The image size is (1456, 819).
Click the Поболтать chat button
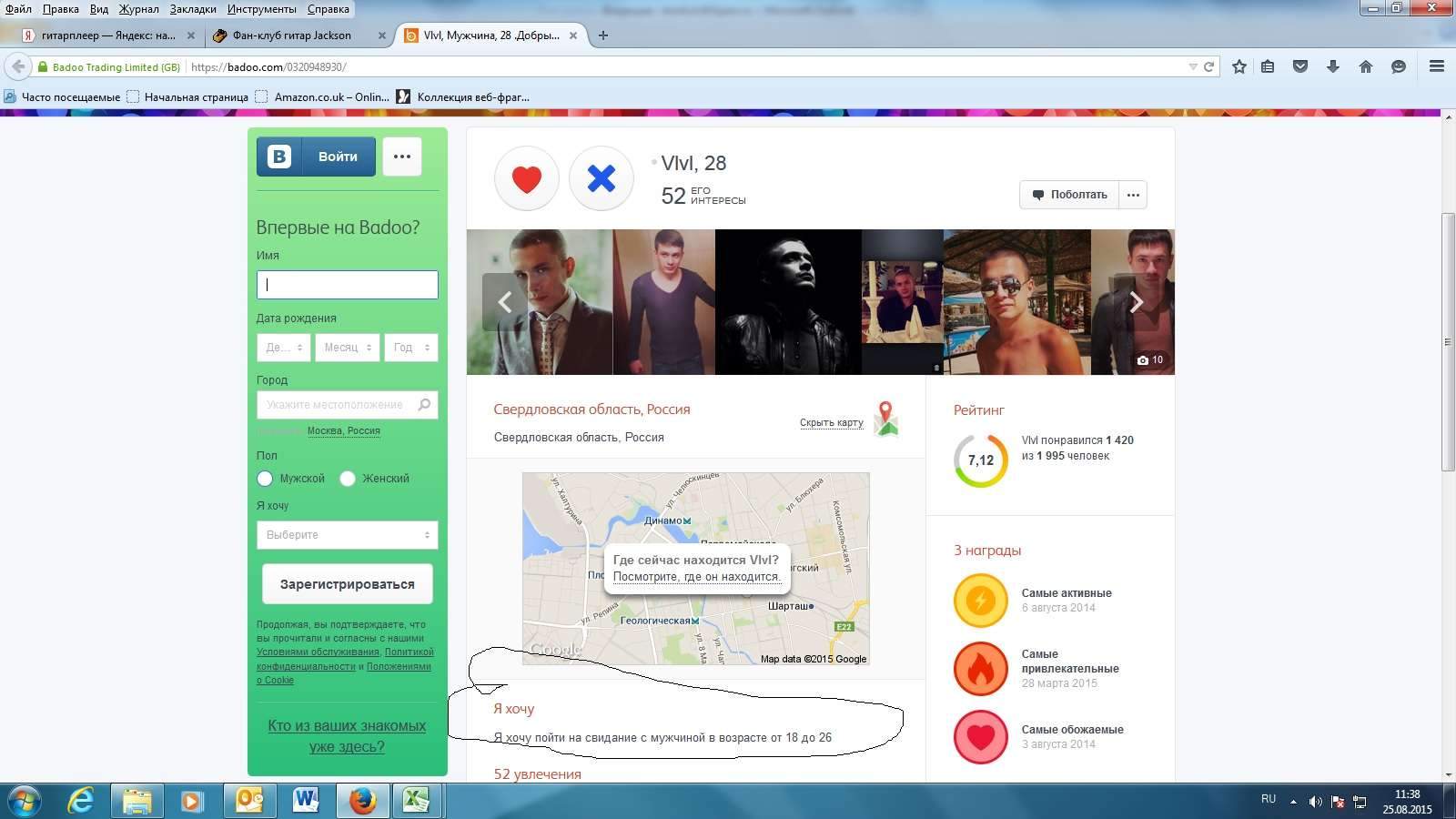click(x=1069, y=195)
